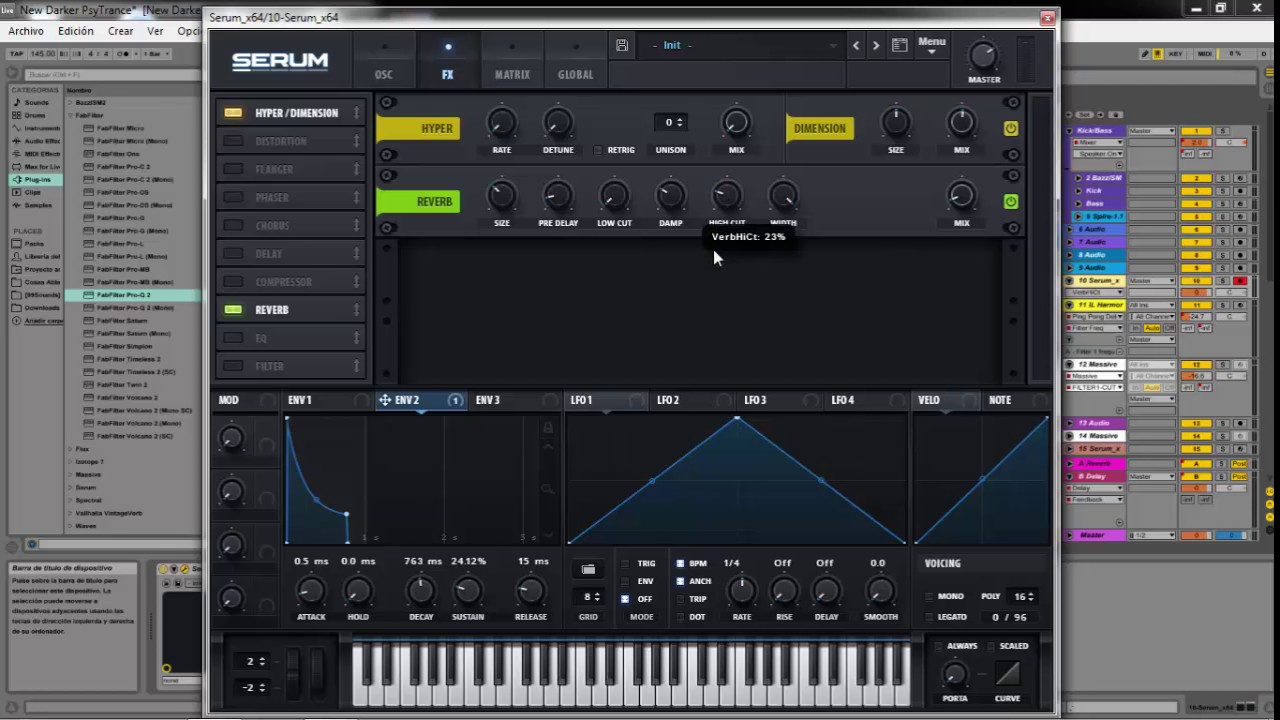Viewport: 1280px width, 720px height.
Task: Toggle the LFO ANCH checkbox
Action: click(680, 581)
